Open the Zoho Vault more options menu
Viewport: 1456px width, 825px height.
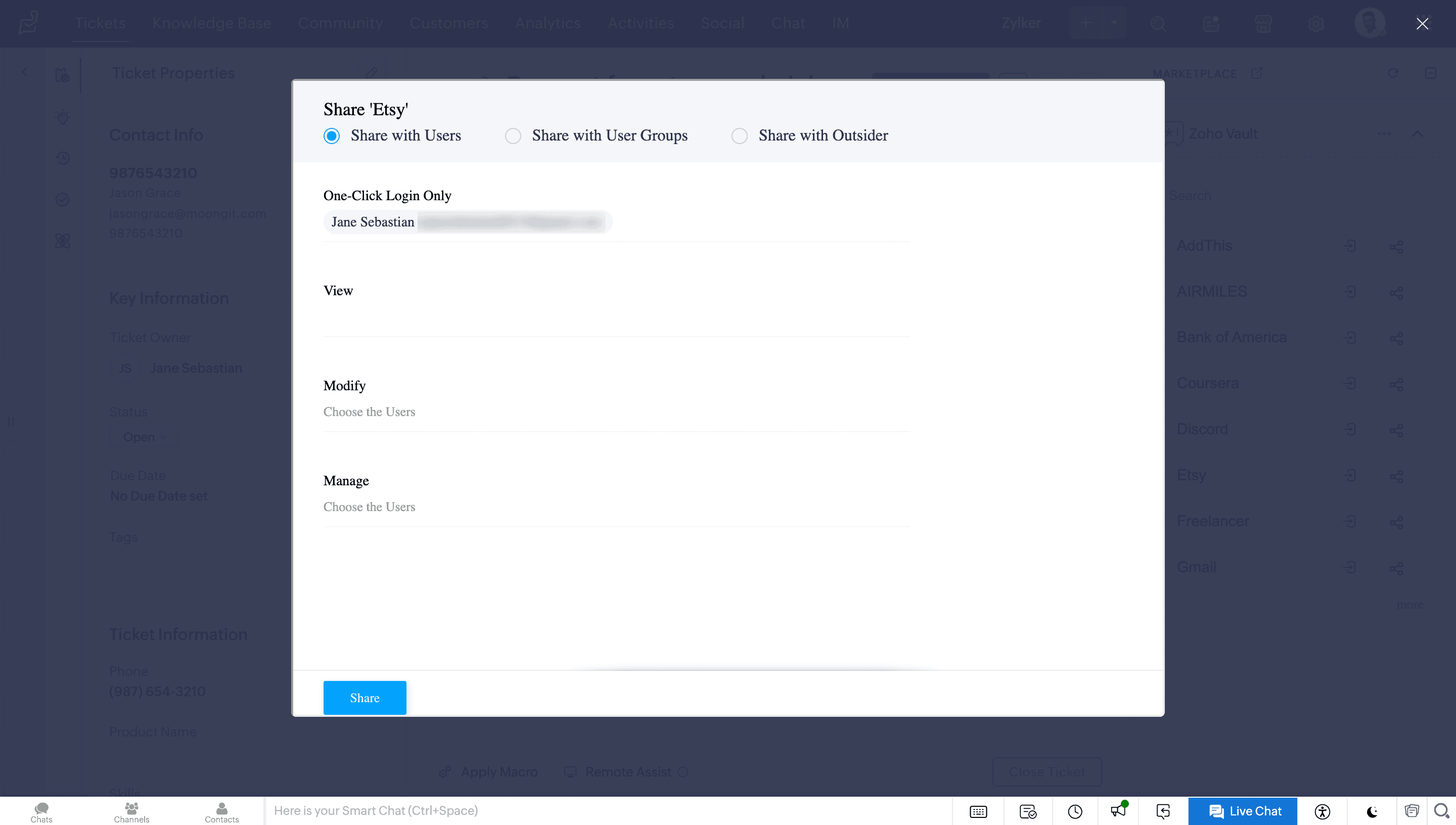click(1384, 134)
